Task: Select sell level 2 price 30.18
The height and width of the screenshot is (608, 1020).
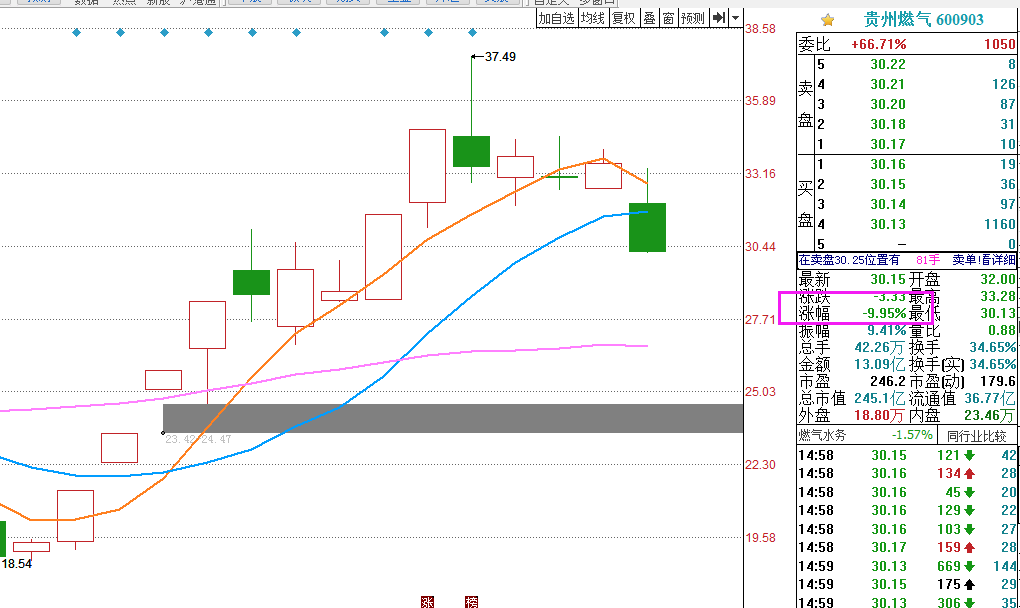Action: click(x=888, y=124)
